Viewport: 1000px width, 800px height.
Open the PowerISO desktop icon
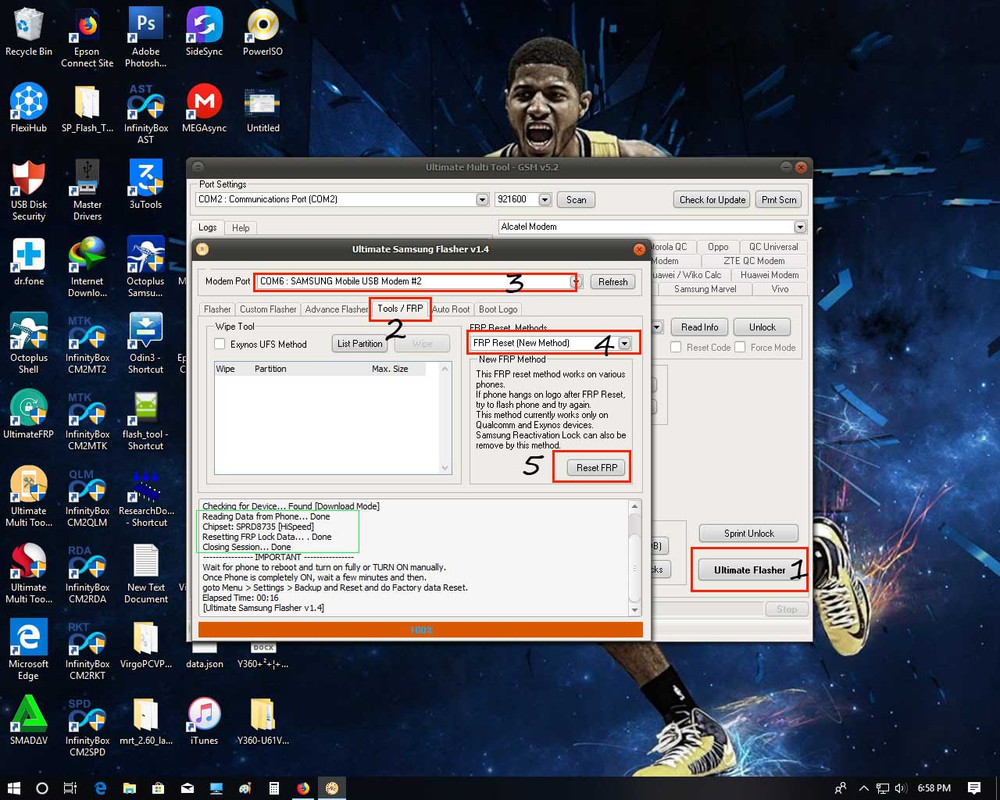click(x=262, y=32)
